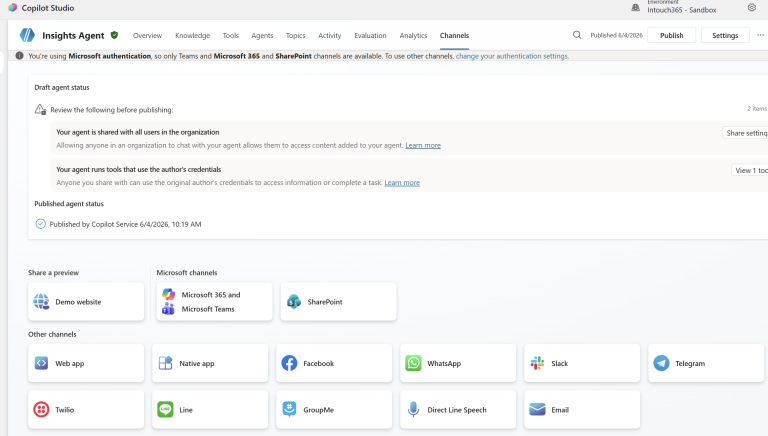This screenshot has width=768, height=436.
Task: Click the Line logo icon
Action: click(166, 410)
